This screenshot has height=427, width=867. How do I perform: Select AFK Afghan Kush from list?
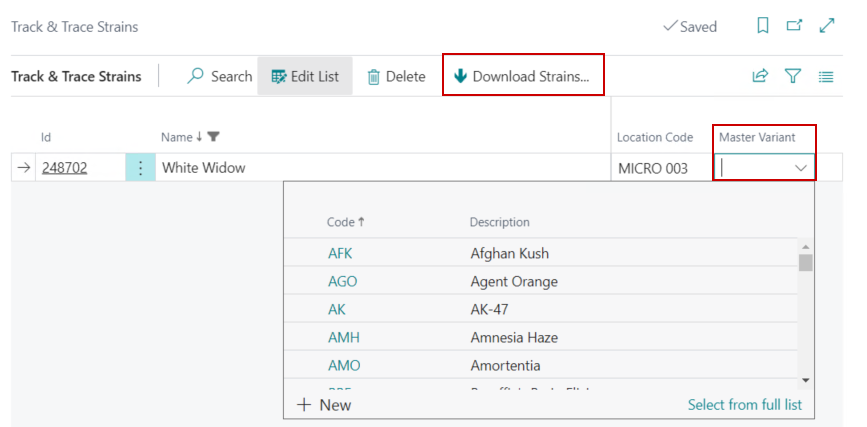click(340, 253)
